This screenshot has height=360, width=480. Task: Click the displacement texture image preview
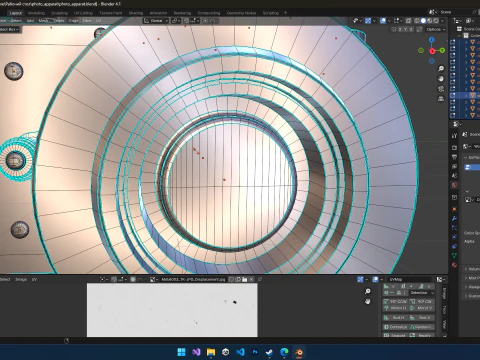pos(172,310)
